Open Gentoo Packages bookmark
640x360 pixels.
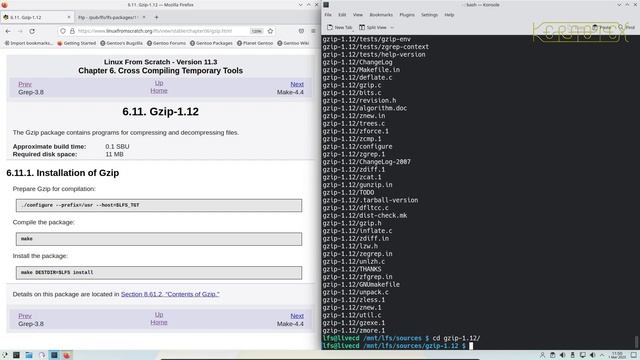pyautogui.click(x=211, y=43)
